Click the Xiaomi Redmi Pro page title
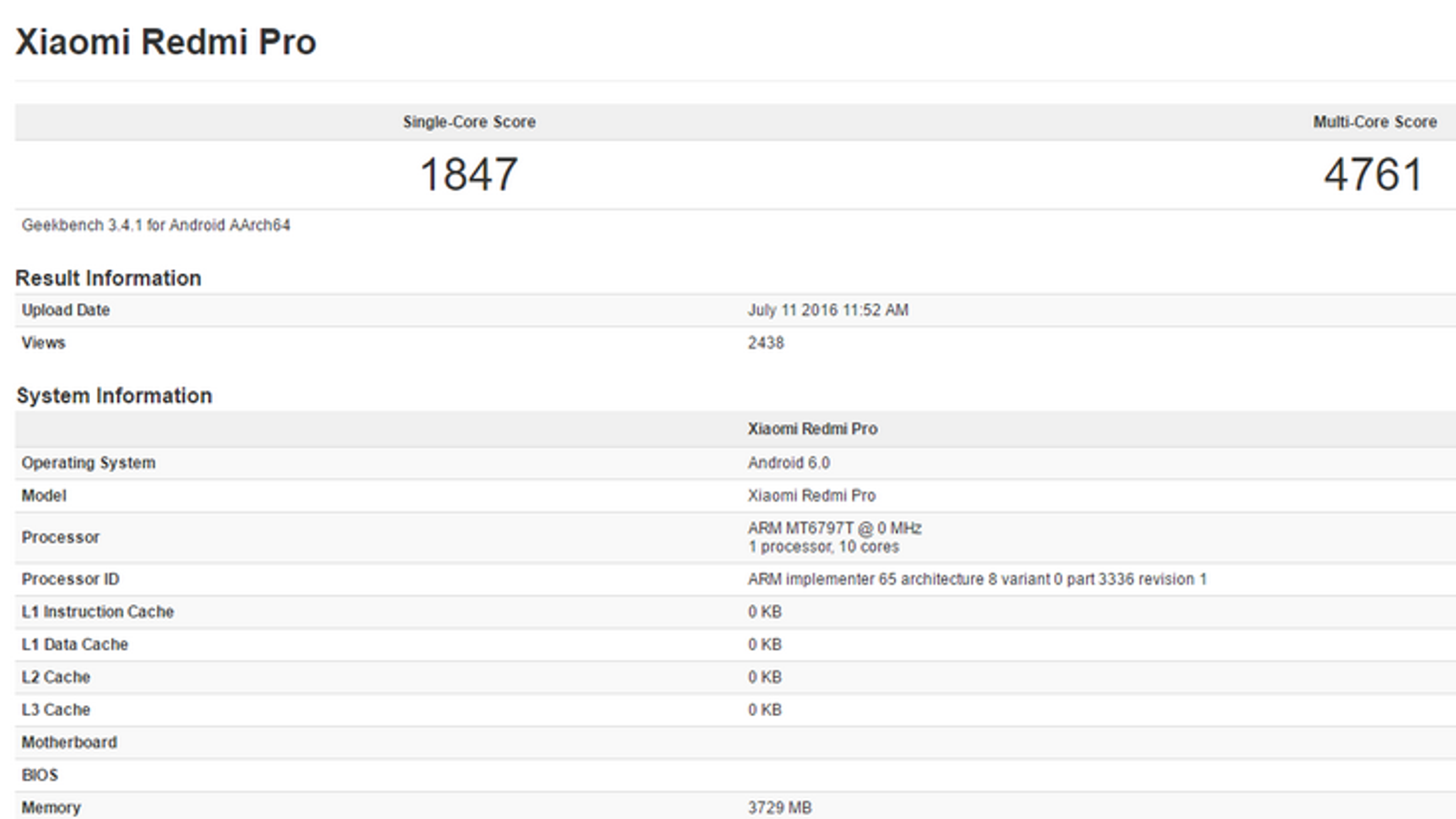This screenshot has width=1456, height=819. click(166, 42)
